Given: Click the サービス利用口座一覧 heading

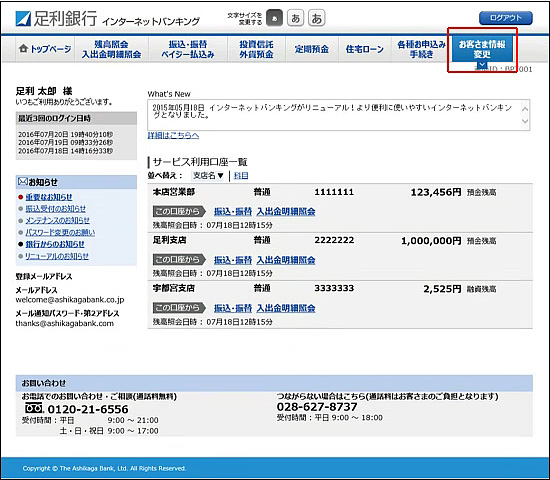Looking at the screenshot, I should coord(200,162).
